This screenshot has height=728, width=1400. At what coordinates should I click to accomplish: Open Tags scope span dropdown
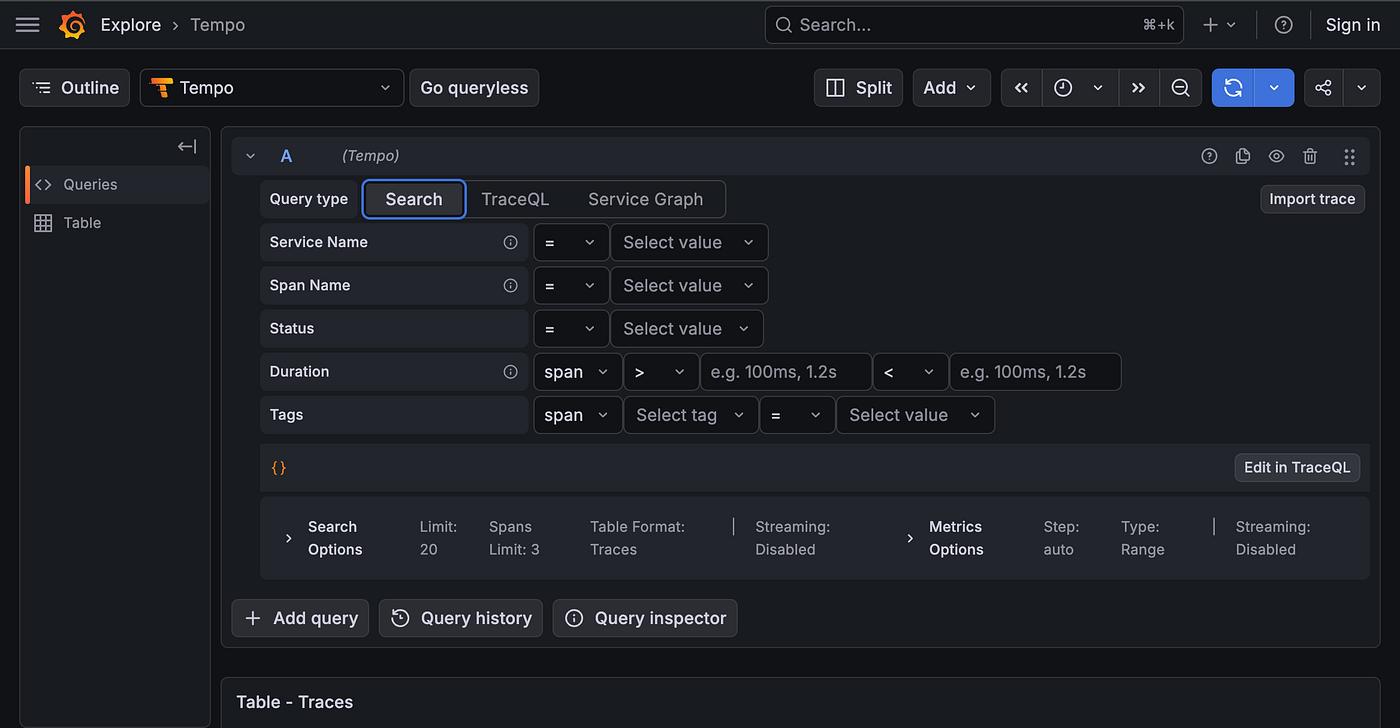(577, 415)
